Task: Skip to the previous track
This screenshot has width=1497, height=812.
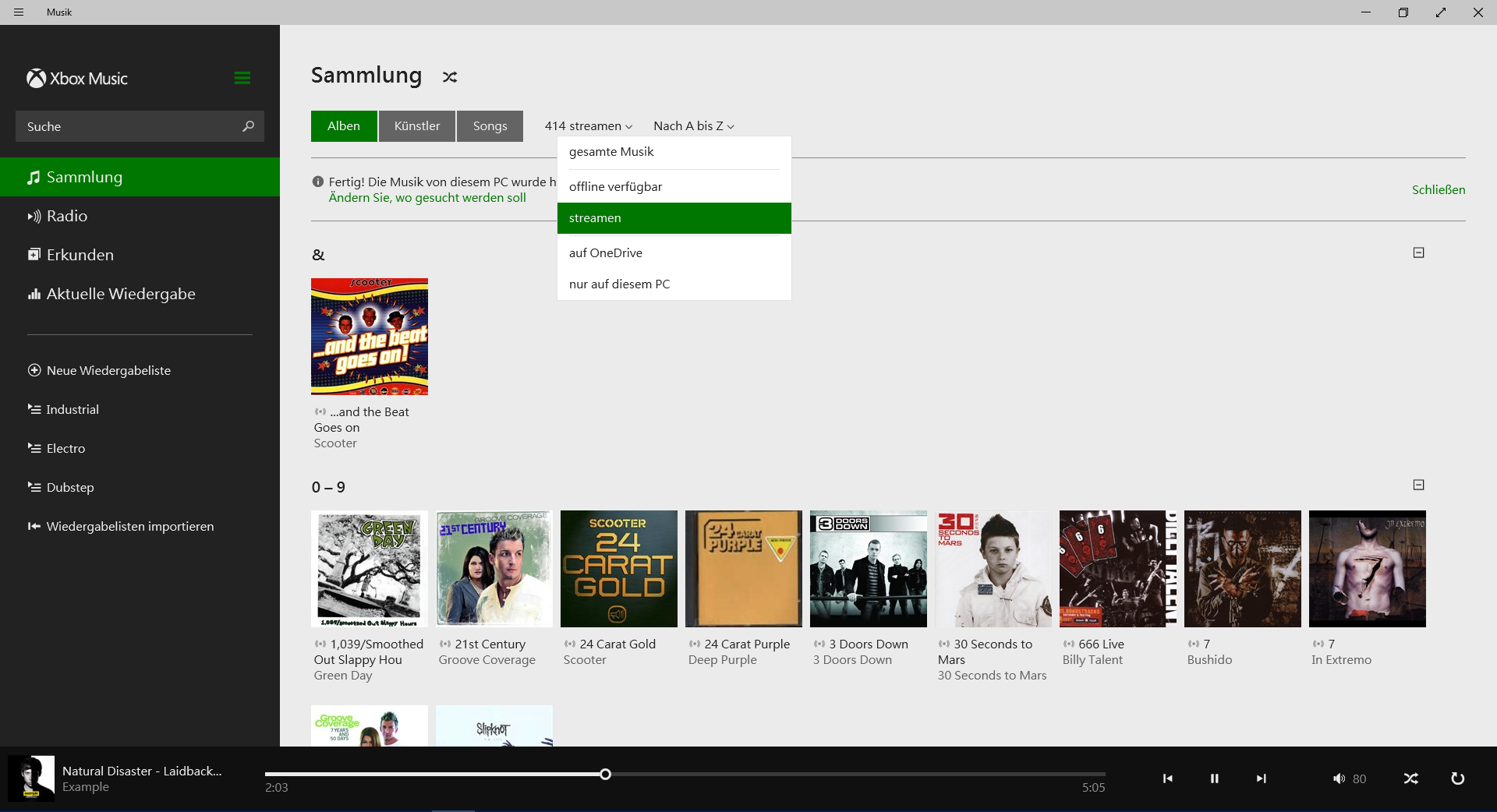Action: pos(1167,778)
